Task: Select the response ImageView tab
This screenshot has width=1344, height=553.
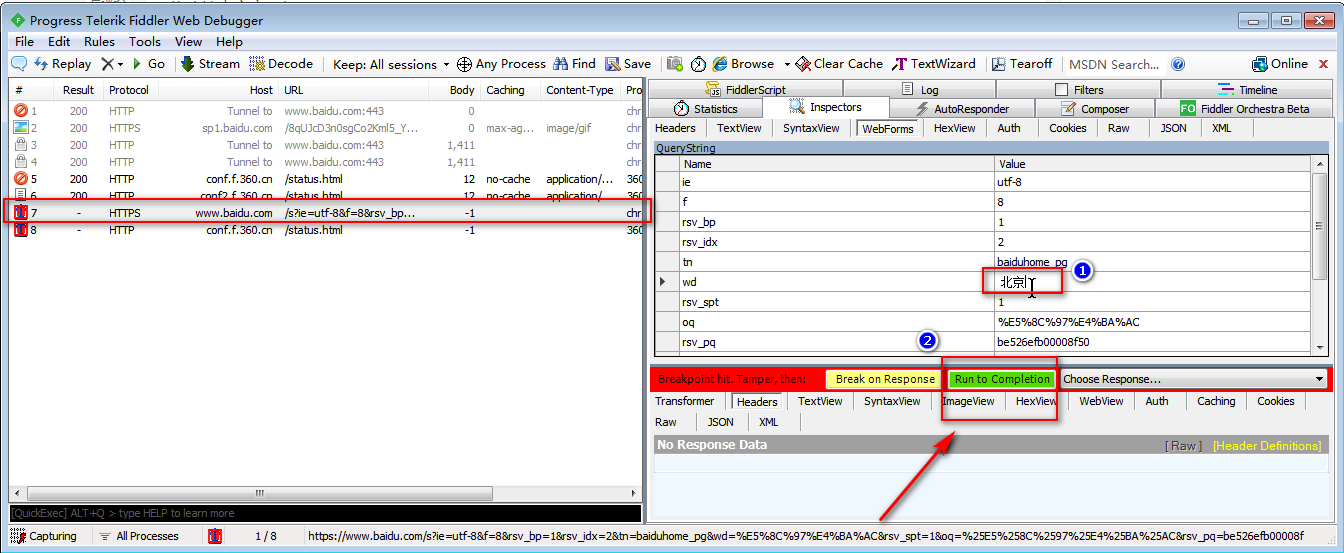Action: [x=968, y=401]
